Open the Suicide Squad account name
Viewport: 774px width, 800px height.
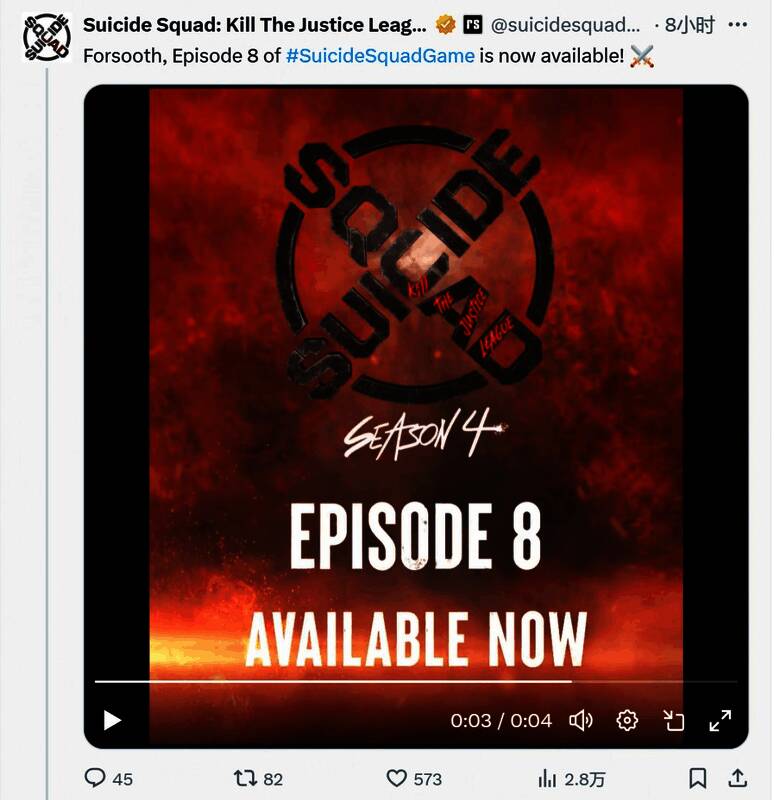[x=254, y=24]
